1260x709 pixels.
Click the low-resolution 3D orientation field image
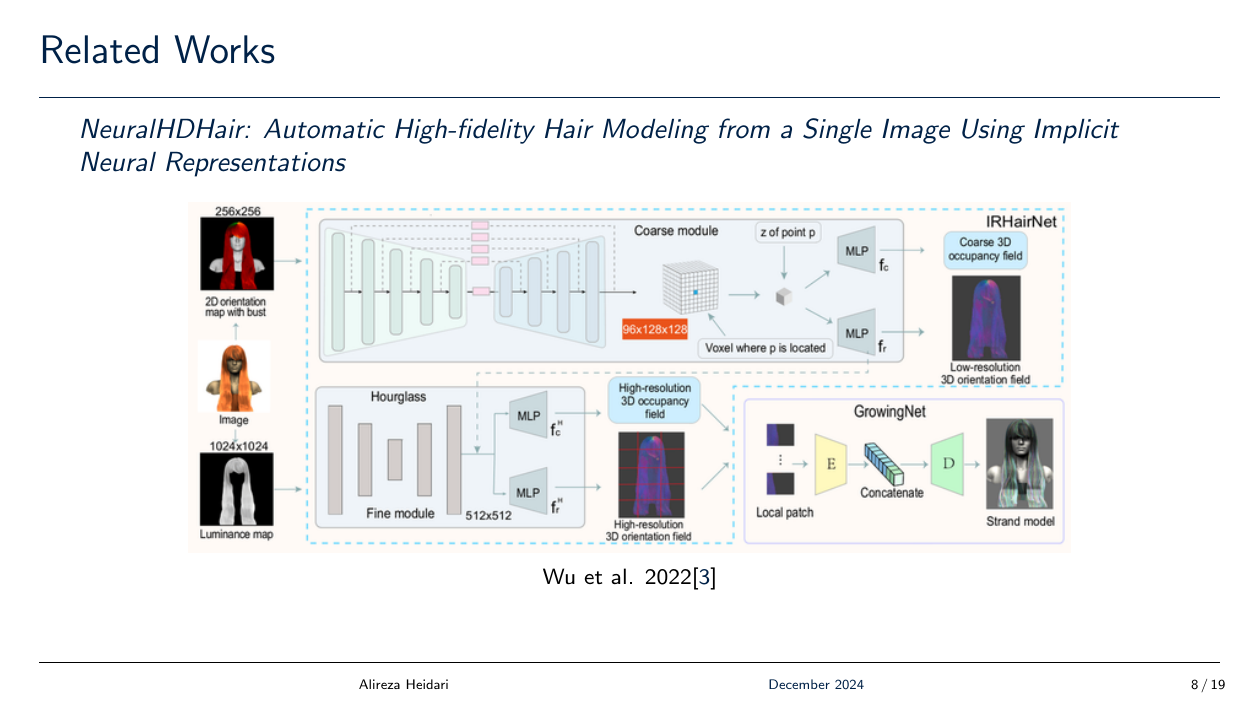(986, 318)
